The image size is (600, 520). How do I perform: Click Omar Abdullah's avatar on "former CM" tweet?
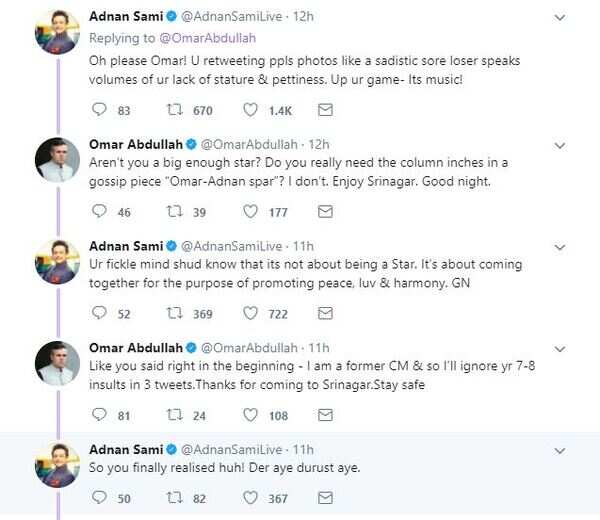click(57, 364)
